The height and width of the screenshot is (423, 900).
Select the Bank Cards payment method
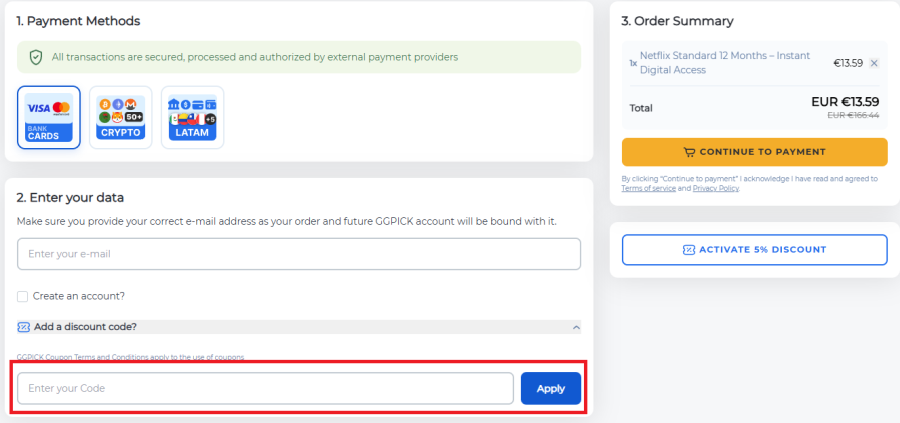(49, 117)
